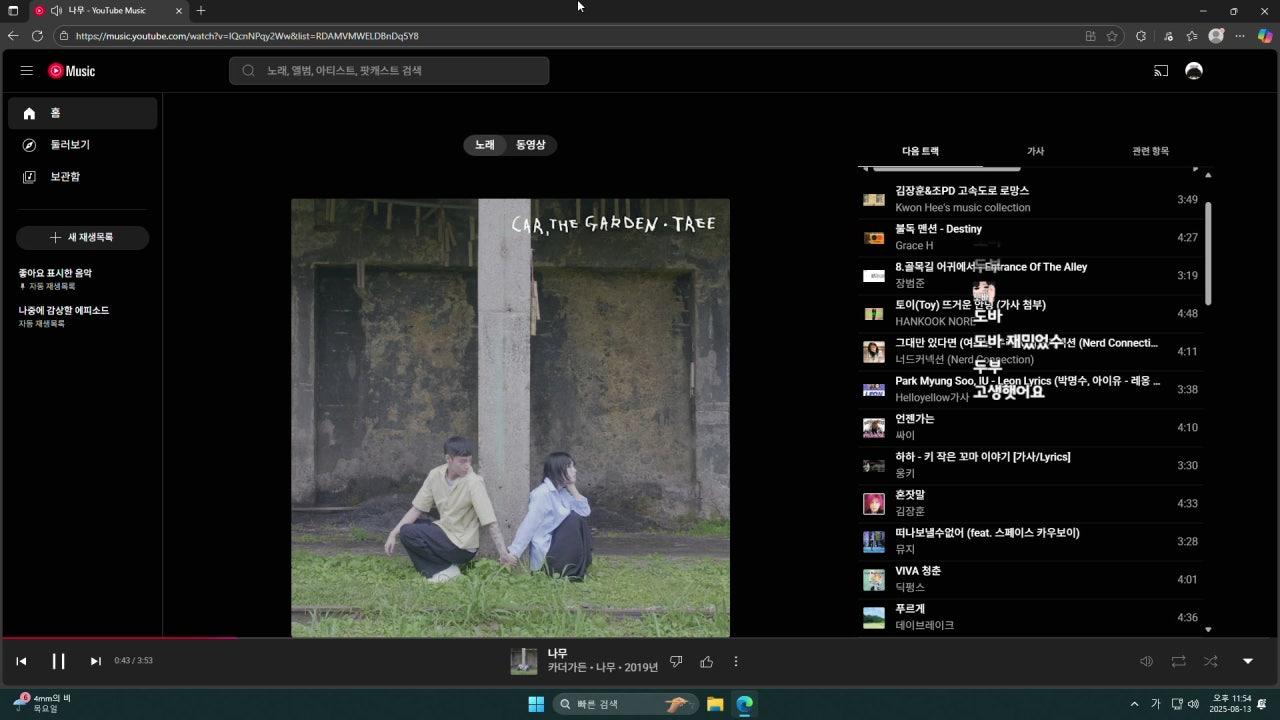Open the browser favorites list icon
Image resolution: width=1280 pixels, height=720 pixels.
pyautogui.click(x=1192, y=36)
